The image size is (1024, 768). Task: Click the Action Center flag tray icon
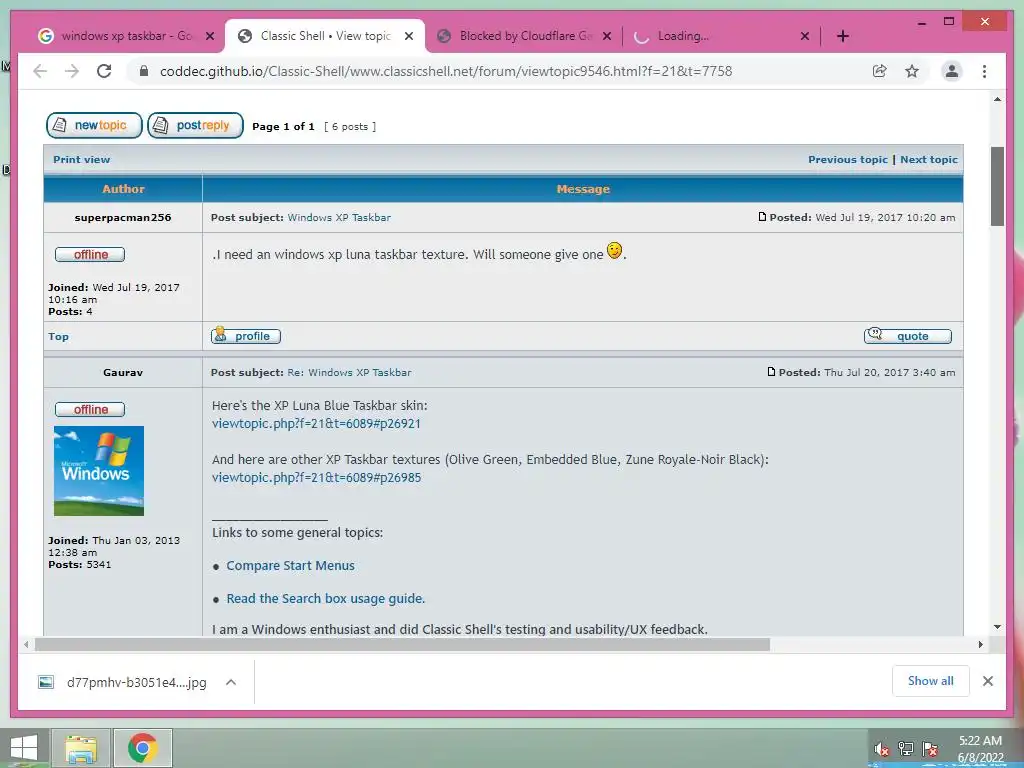coord(930,749)
